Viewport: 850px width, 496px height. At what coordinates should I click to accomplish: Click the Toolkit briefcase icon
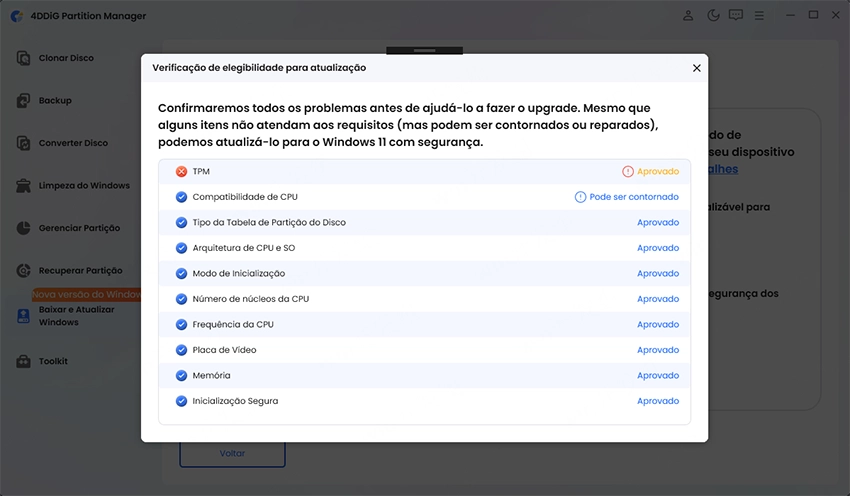[x=23, y=361]
